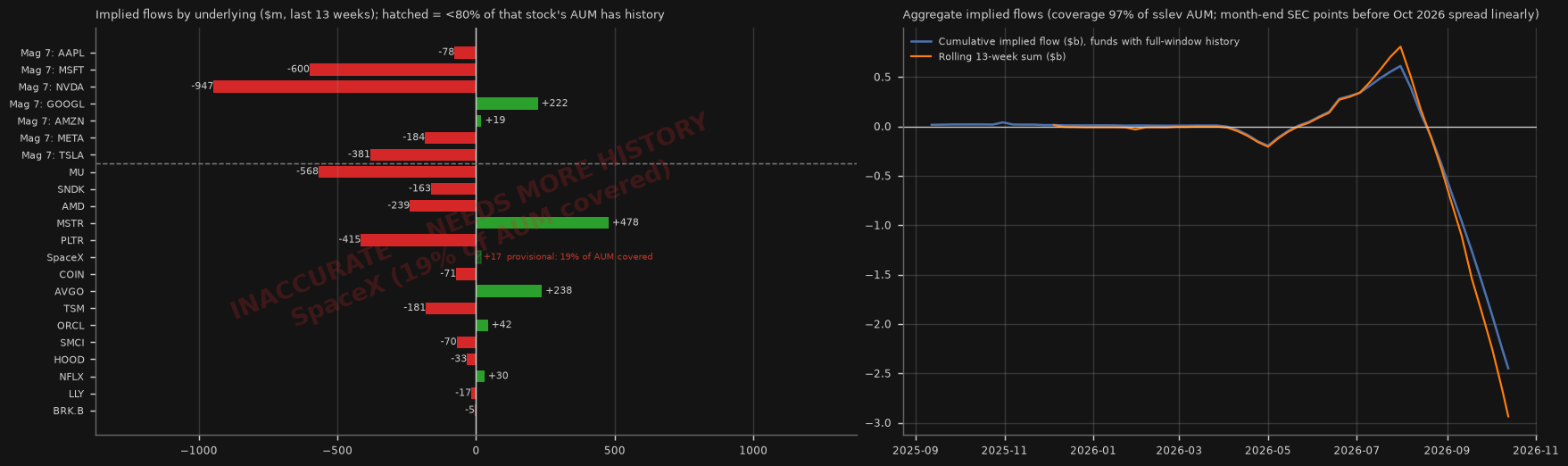Click the 'Mag 7: NVDA' axis label
The image size is (1568, 466).
(51, 87)
